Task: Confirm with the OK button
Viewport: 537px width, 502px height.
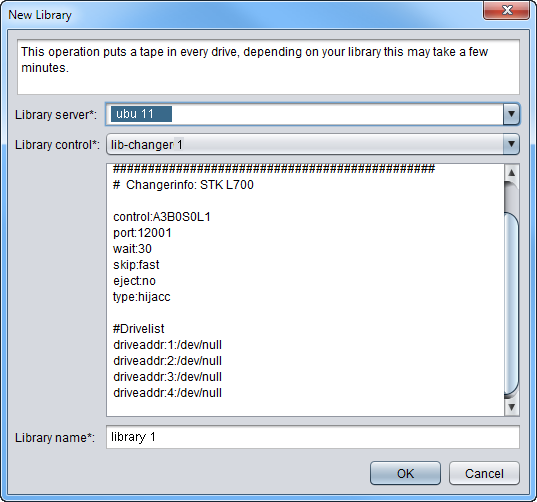Action: click(x=405, y=473)
